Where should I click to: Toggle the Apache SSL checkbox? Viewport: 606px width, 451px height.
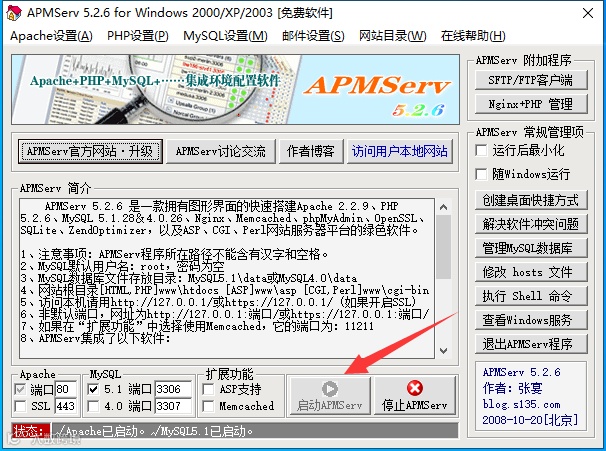coord(20,406)
